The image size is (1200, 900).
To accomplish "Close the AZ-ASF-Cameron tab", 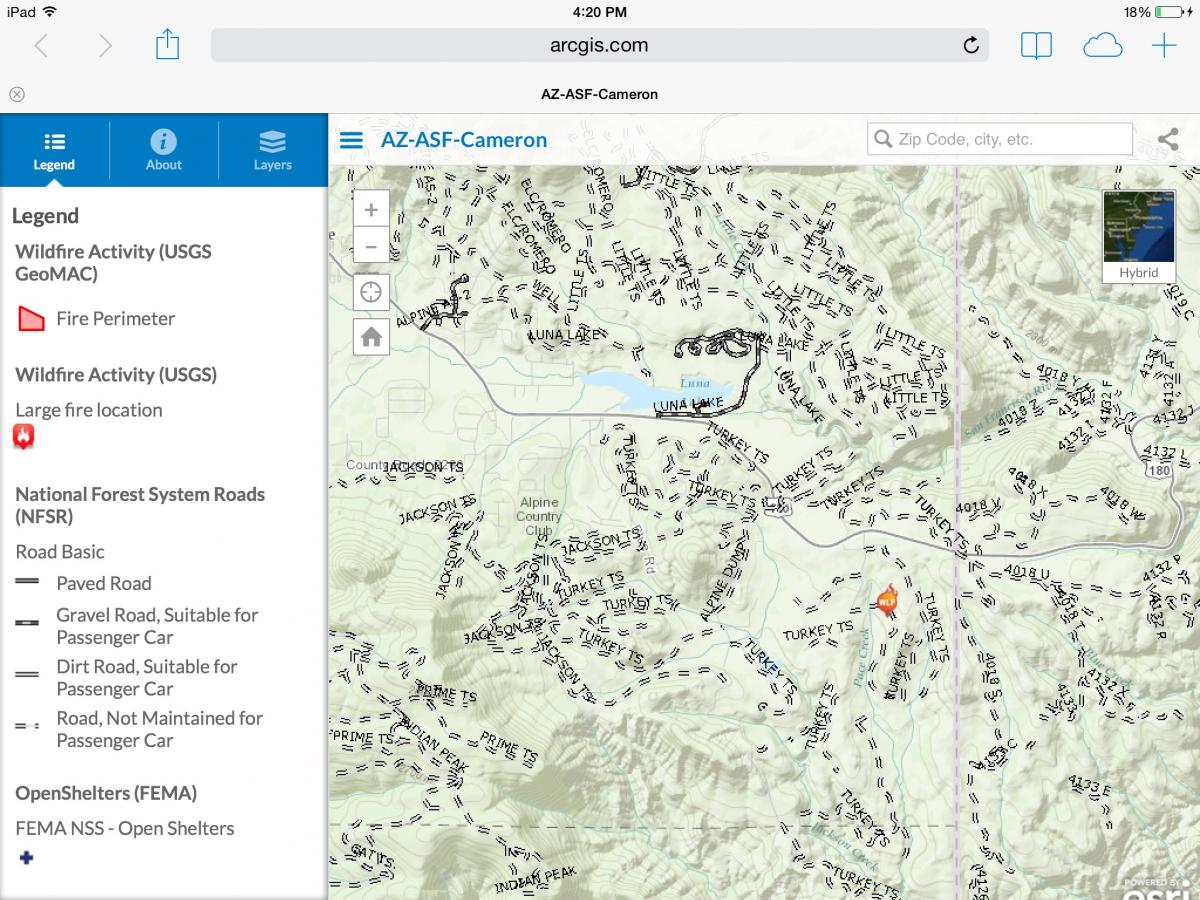I will click(x=17, y=94).
